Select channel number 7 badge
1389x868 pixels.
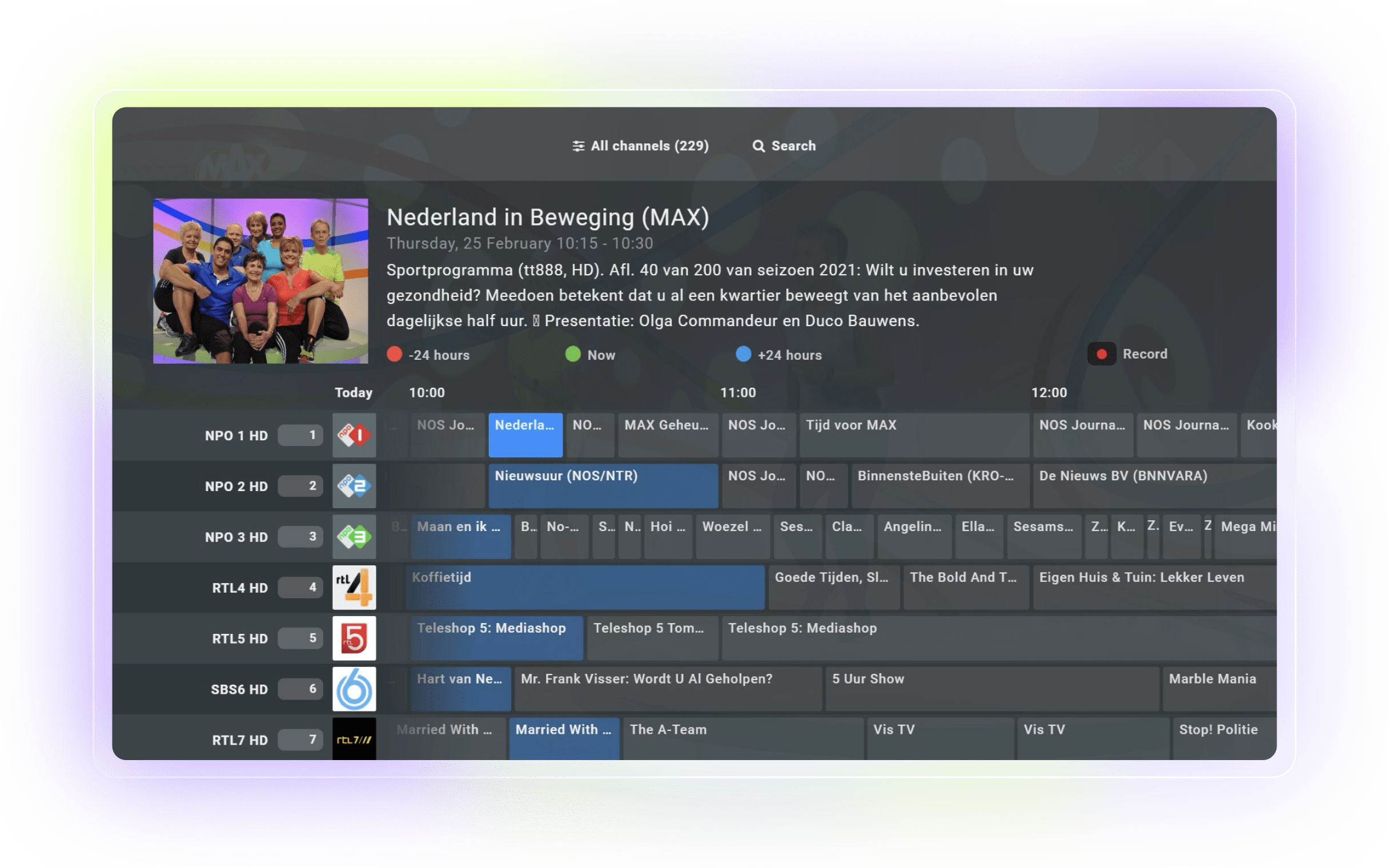300,740
